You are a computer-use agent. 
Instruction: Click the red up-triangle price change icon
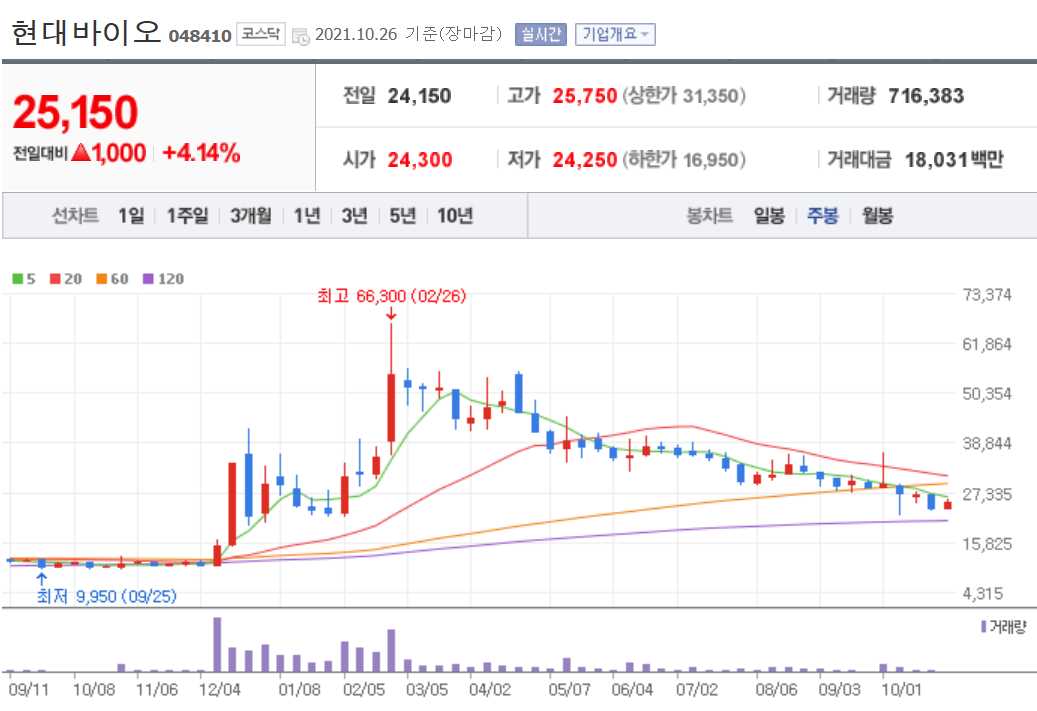click(81, 153)
